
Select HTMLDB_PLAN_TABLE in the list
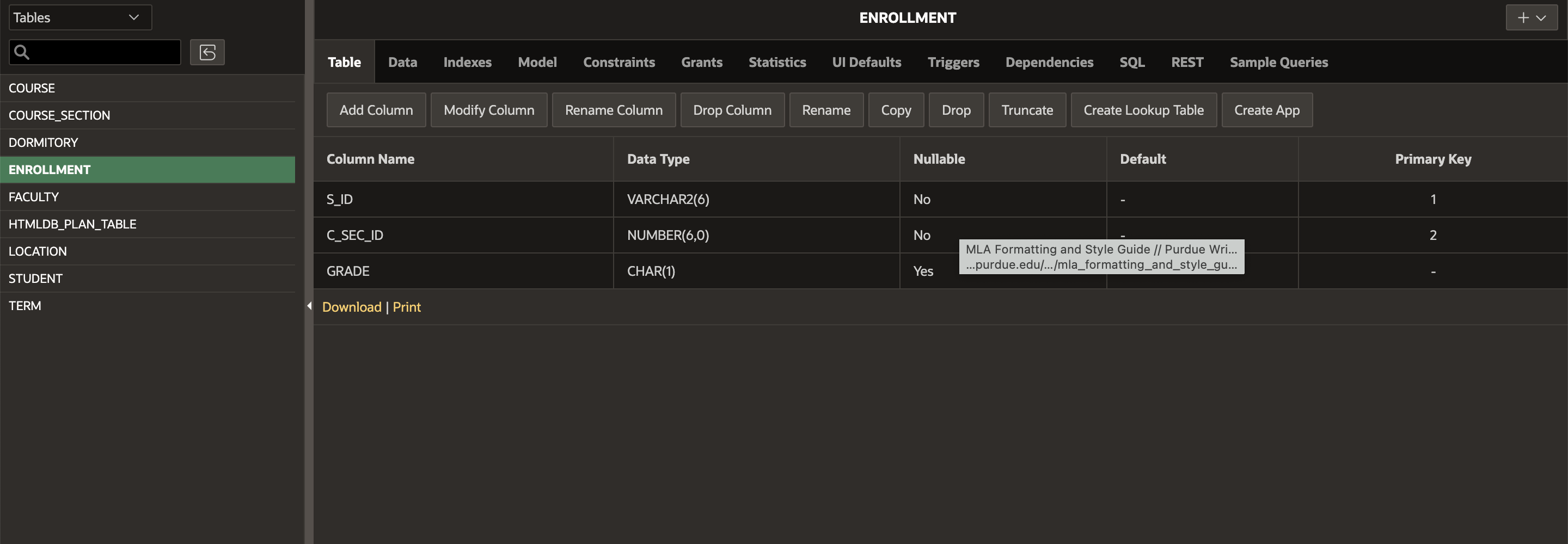click(148, 224)
